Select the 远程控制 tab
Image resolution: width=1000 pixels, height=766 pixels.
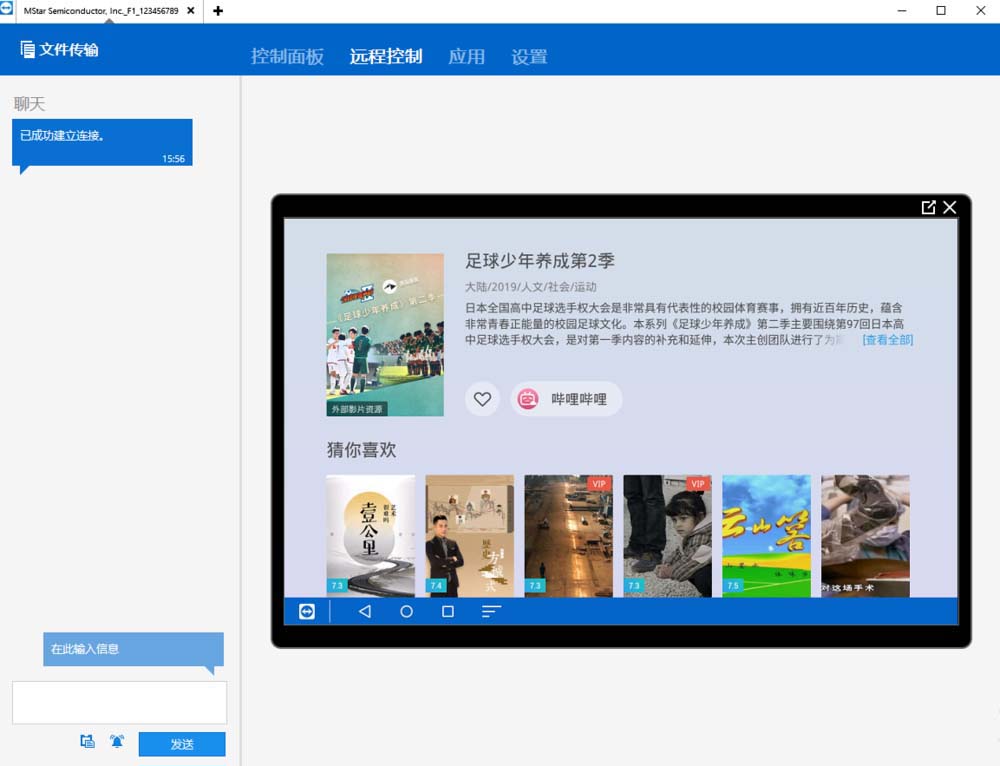(386, 57)
